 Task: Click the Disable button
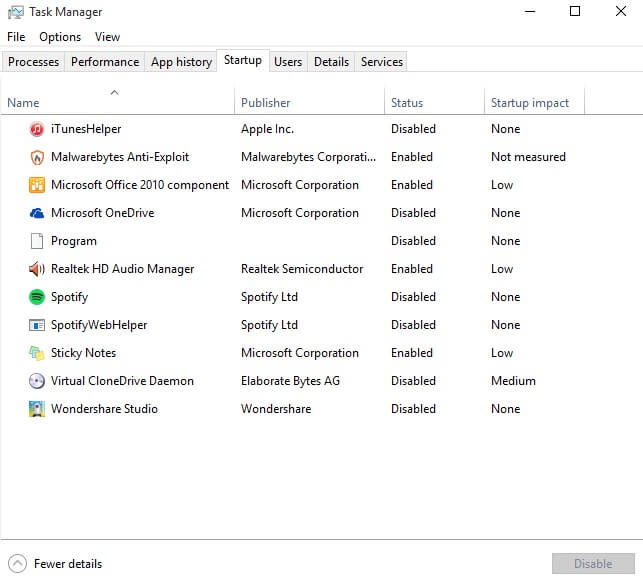click(593, 564)
